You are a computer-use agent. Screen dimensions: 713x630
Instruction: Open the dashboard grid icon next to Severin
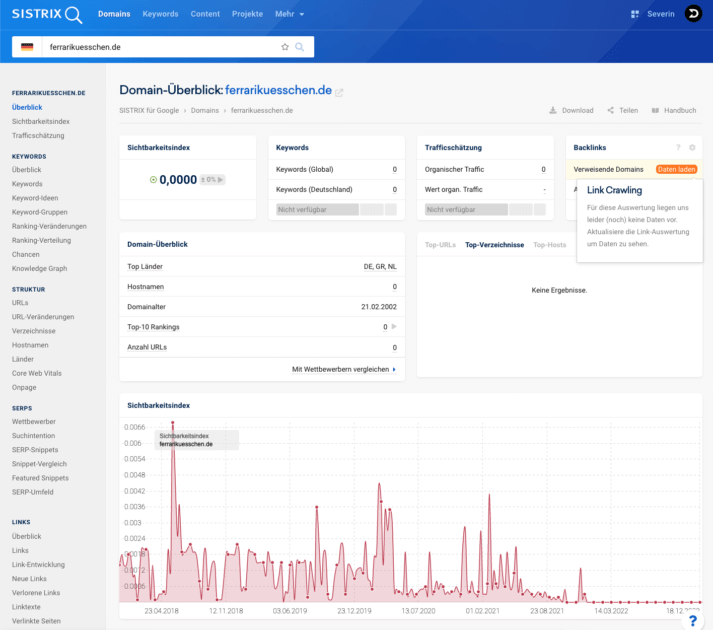635,15
